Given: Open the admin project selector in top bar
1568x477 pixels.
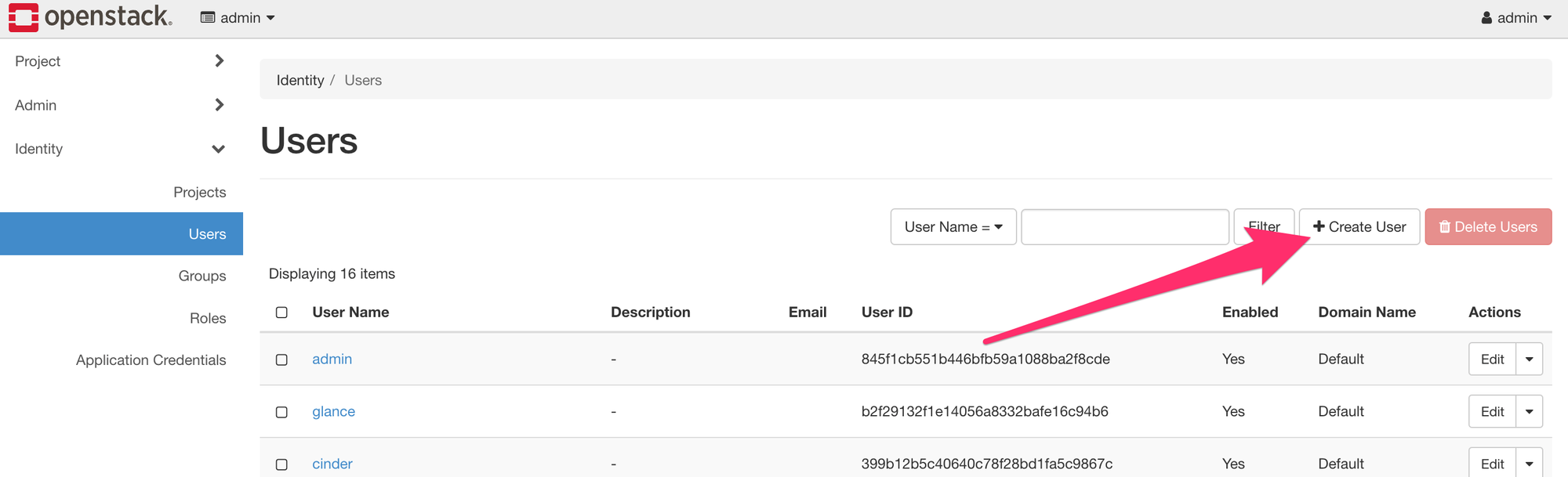Looking at the screenshot, I should click(238, 17).
